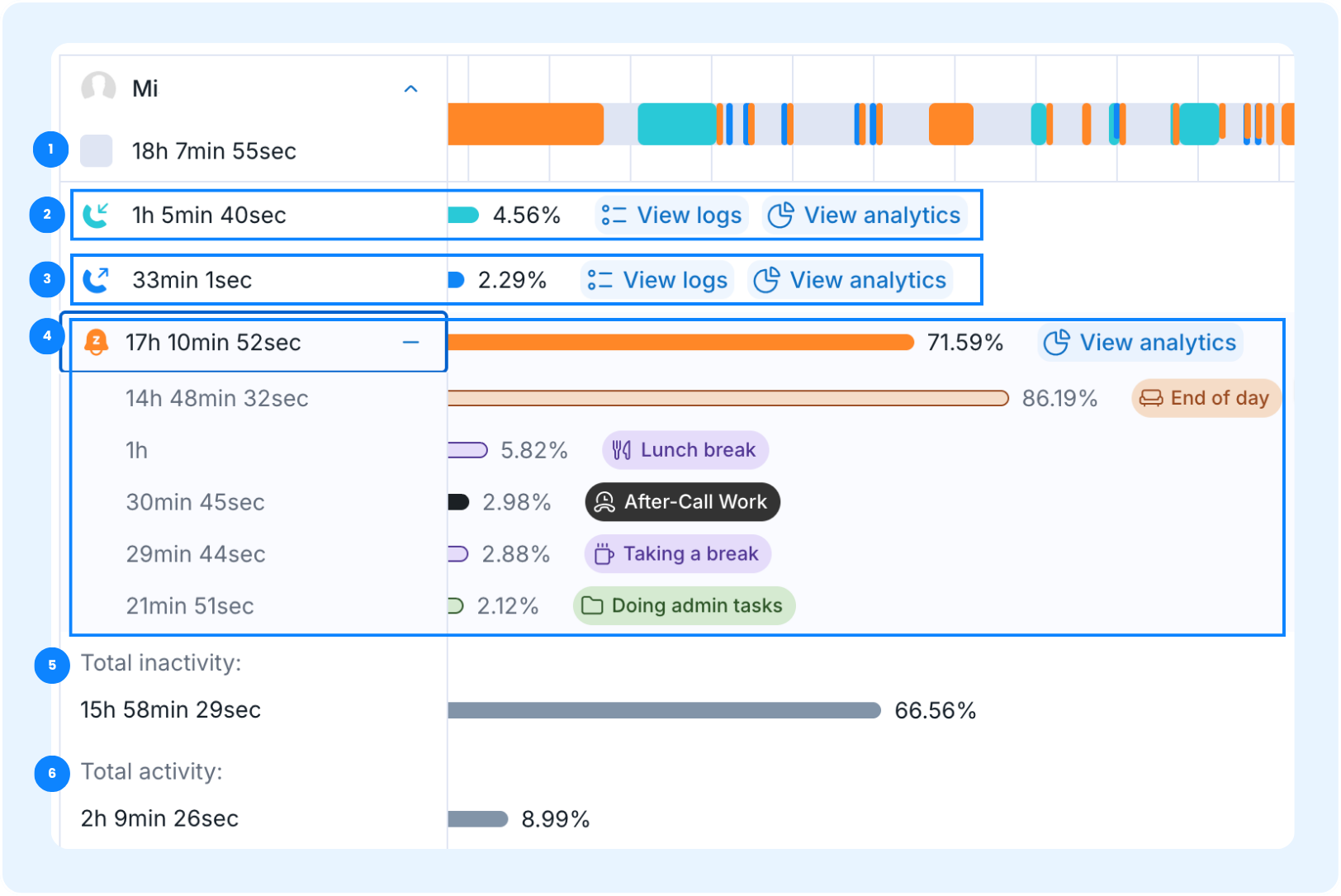Image resolution: width=1341 pixels, height=896 pixels.
Task: Open View logs for inbound calls
Action: 672,216
